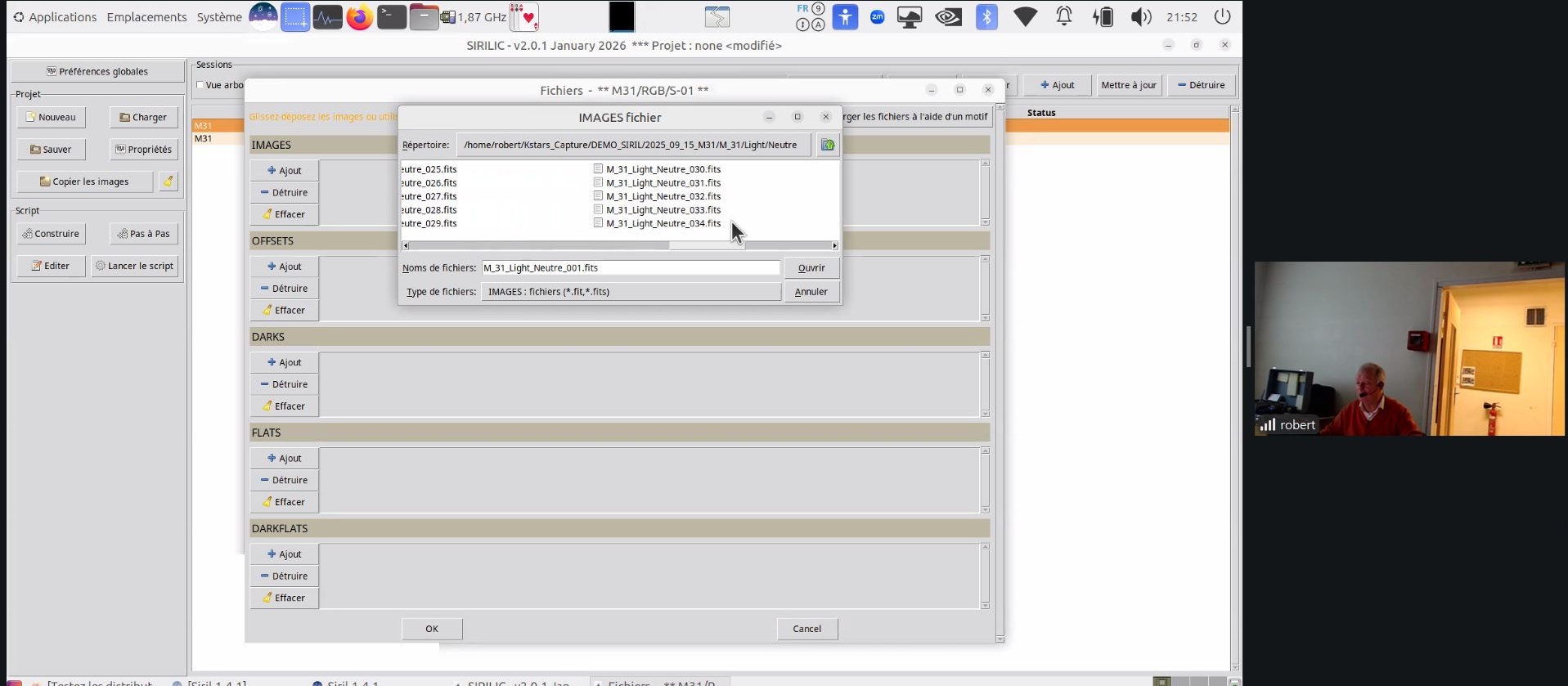This screenshot has width=1568, height=686.
Task: Click the Ouvrir button
Action: point(811,268)
